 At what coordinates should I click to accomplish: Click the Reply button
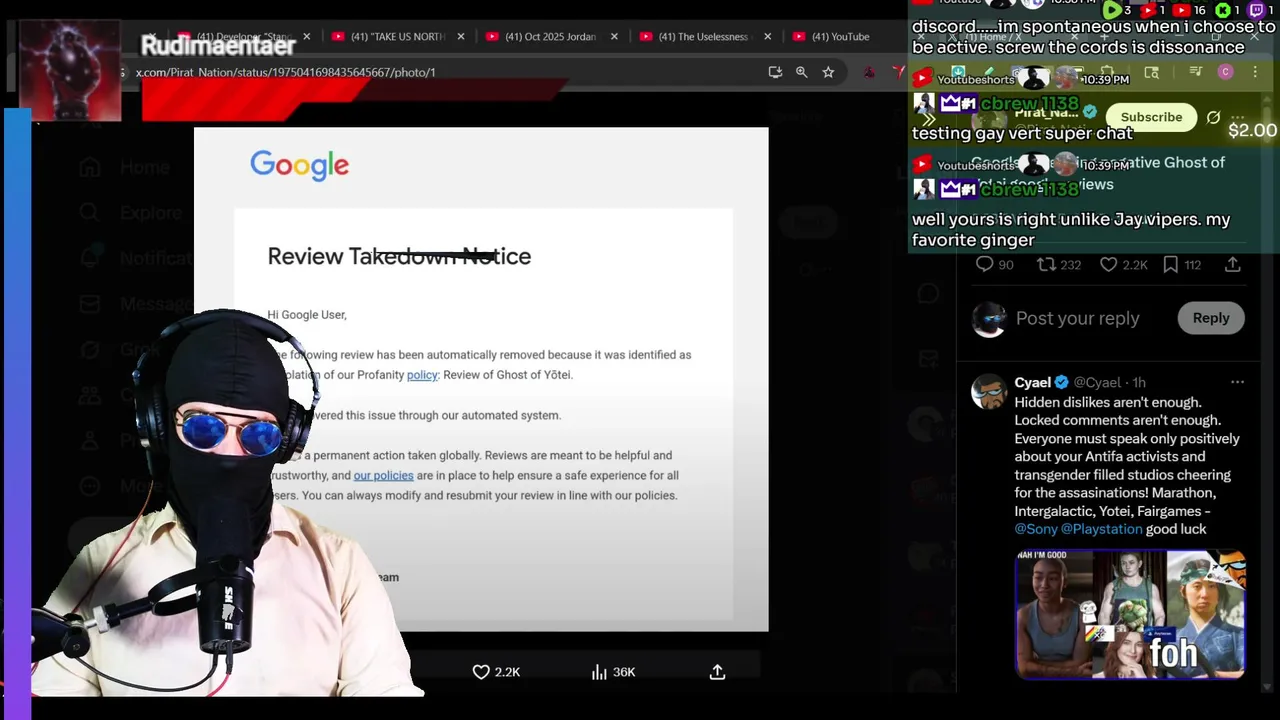1210,318
